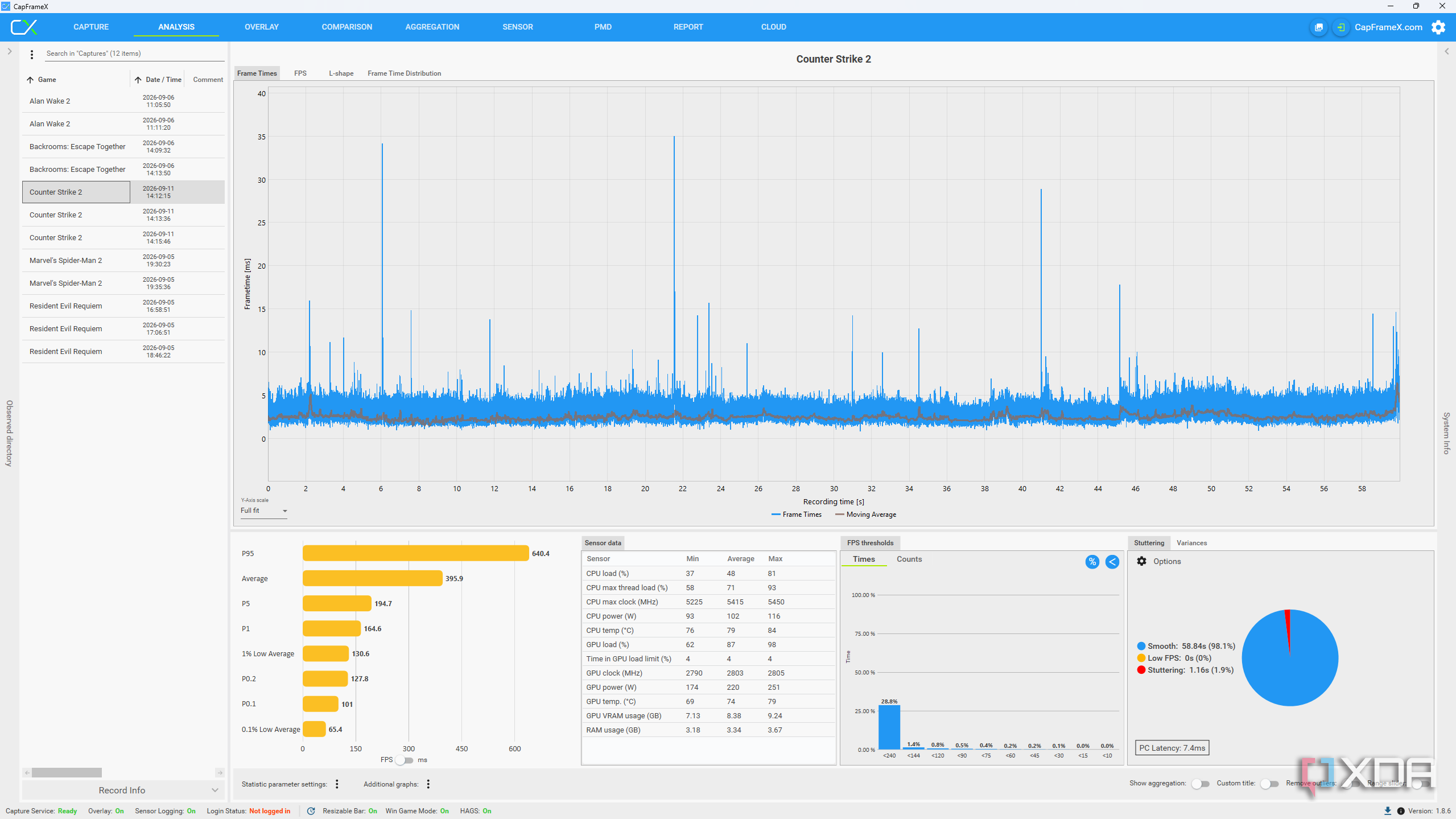
Task: Open Statistic parameter settings three-dot menu
Action: click(337, 784)
